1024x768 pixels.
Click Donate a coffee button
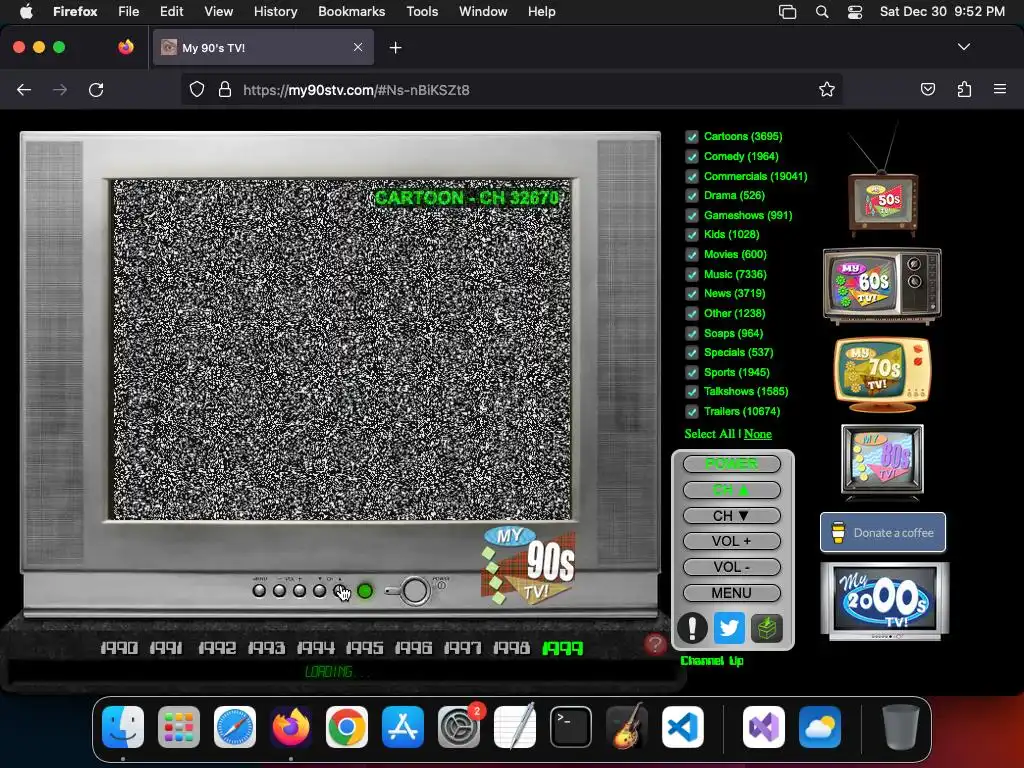coord(882,532)
